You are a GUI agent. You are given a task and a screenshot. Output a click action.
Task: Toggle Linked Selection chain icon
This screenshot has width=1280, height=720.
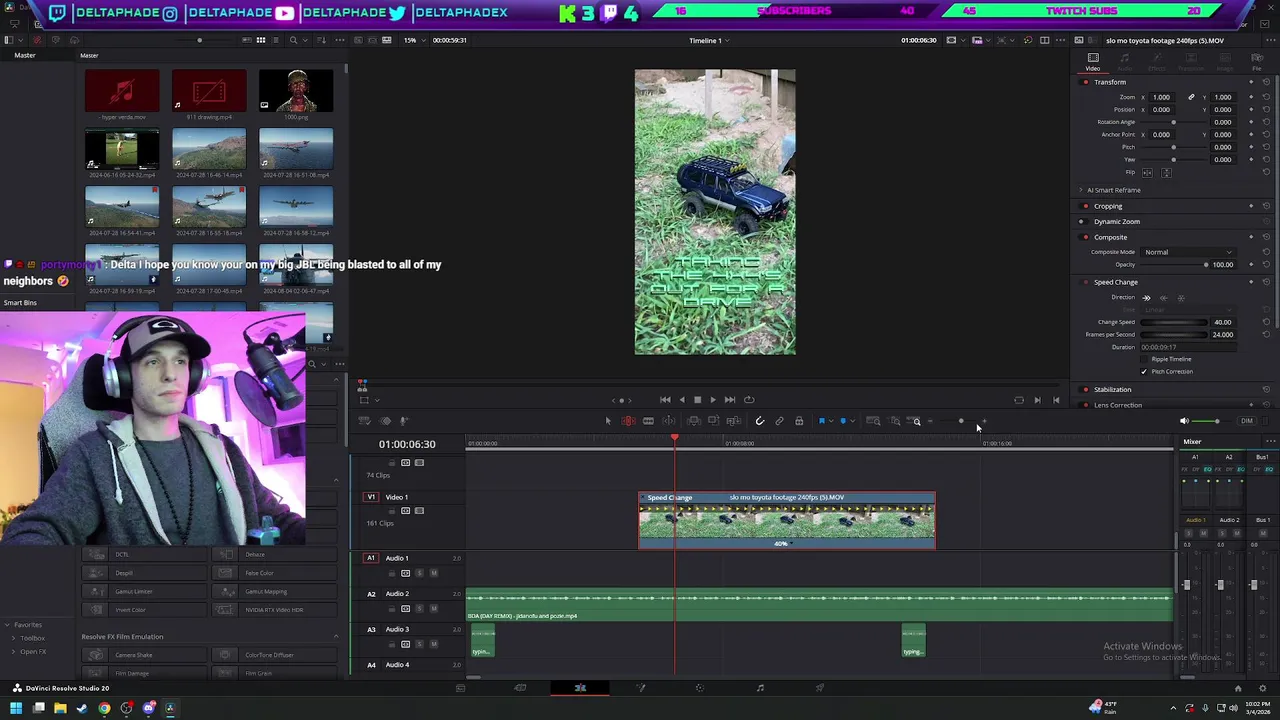779,421
